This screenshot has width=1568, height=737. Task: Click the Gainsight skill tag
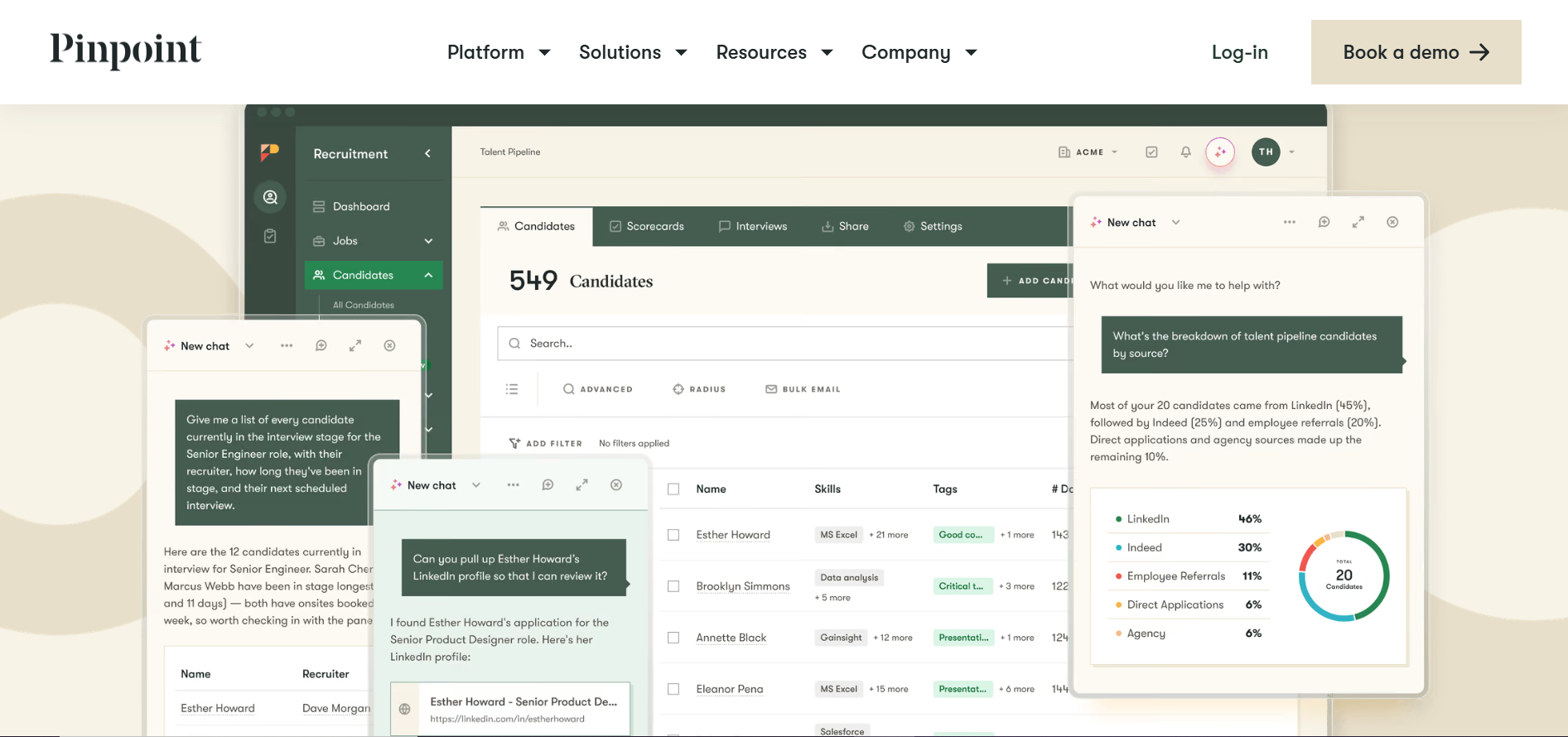coord(841,638)
